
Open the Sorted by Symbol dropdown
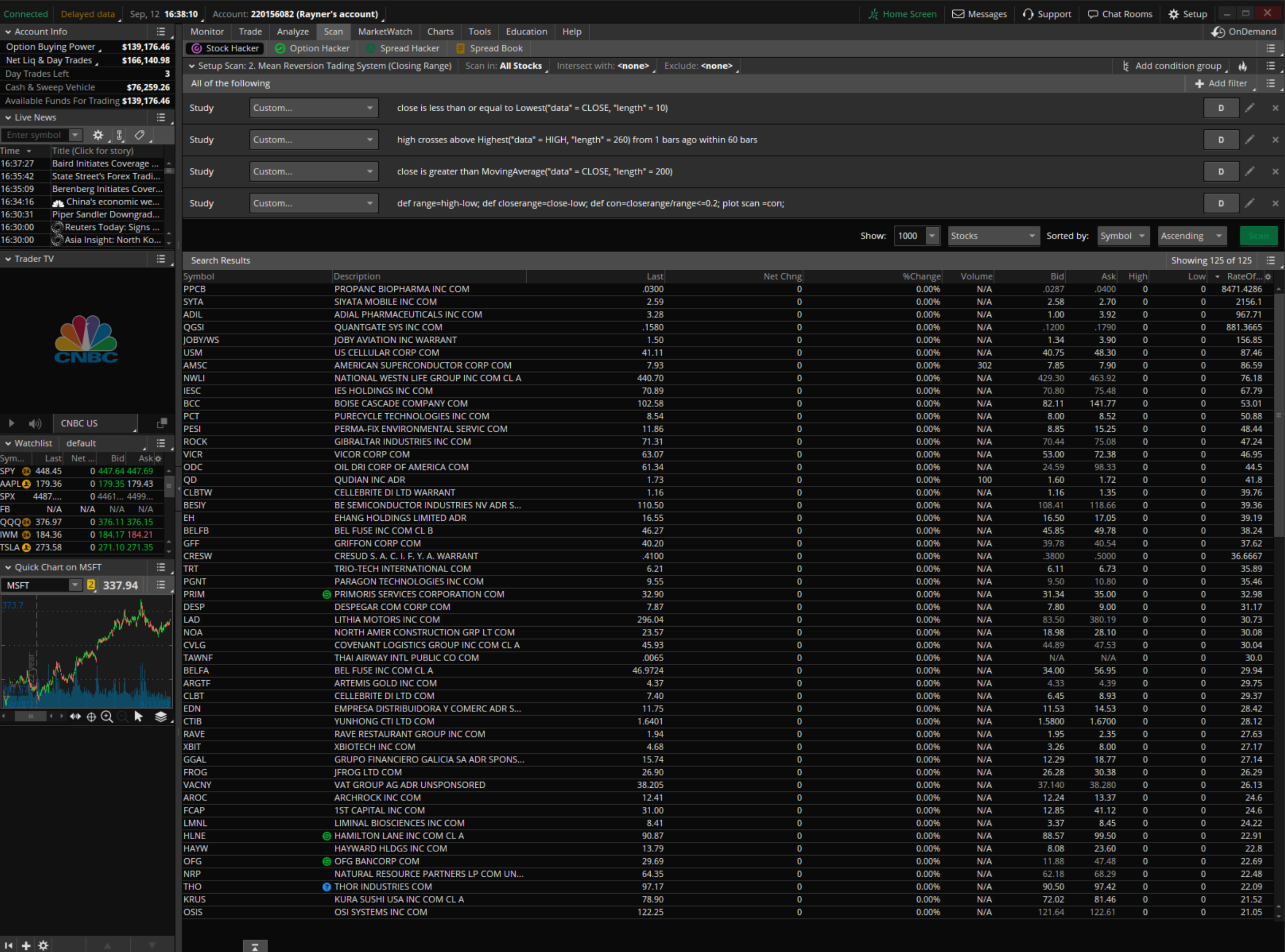click(1123, 236)
